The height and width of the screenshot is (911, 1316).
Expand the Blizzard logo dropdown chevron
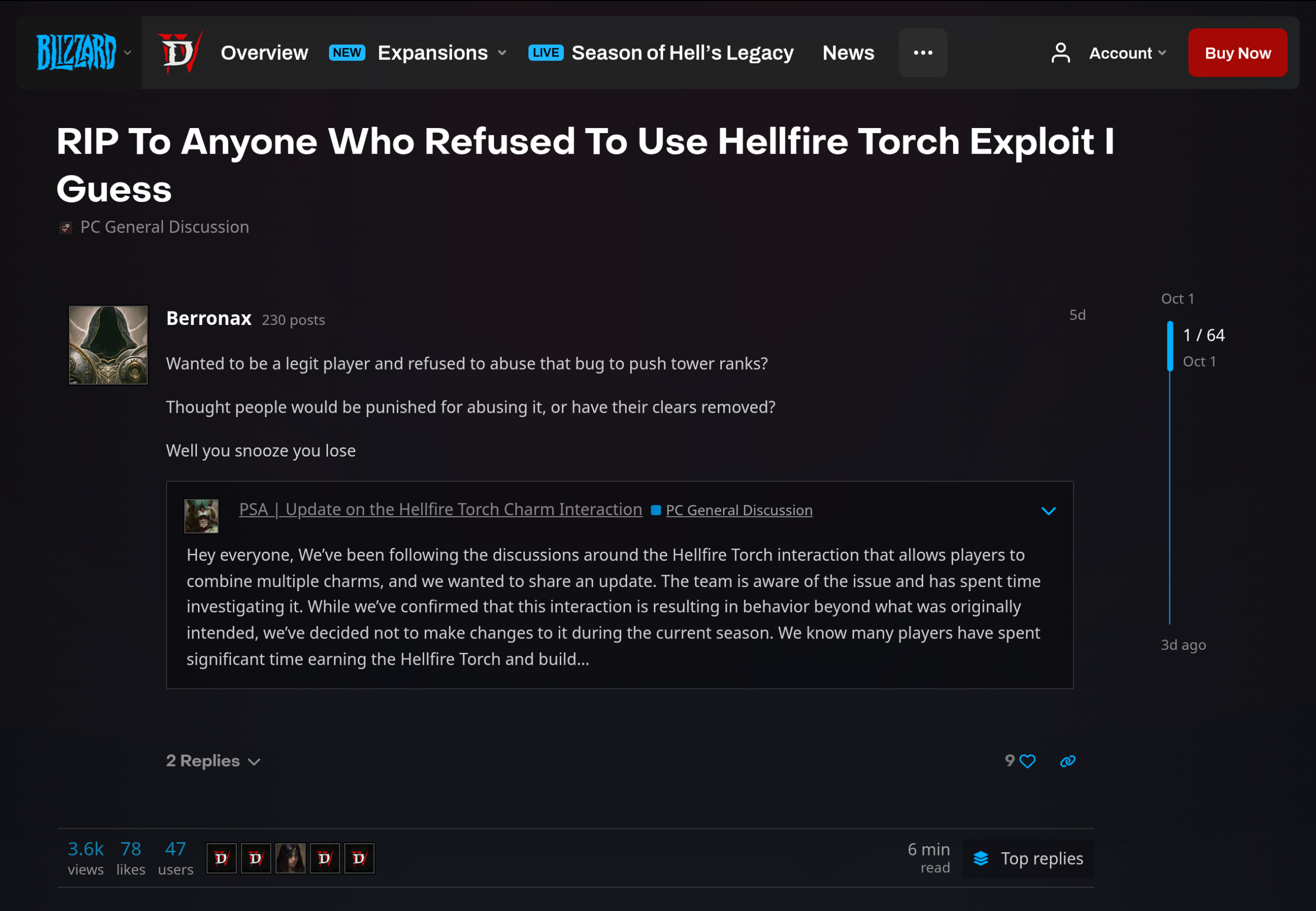(128, 52)
